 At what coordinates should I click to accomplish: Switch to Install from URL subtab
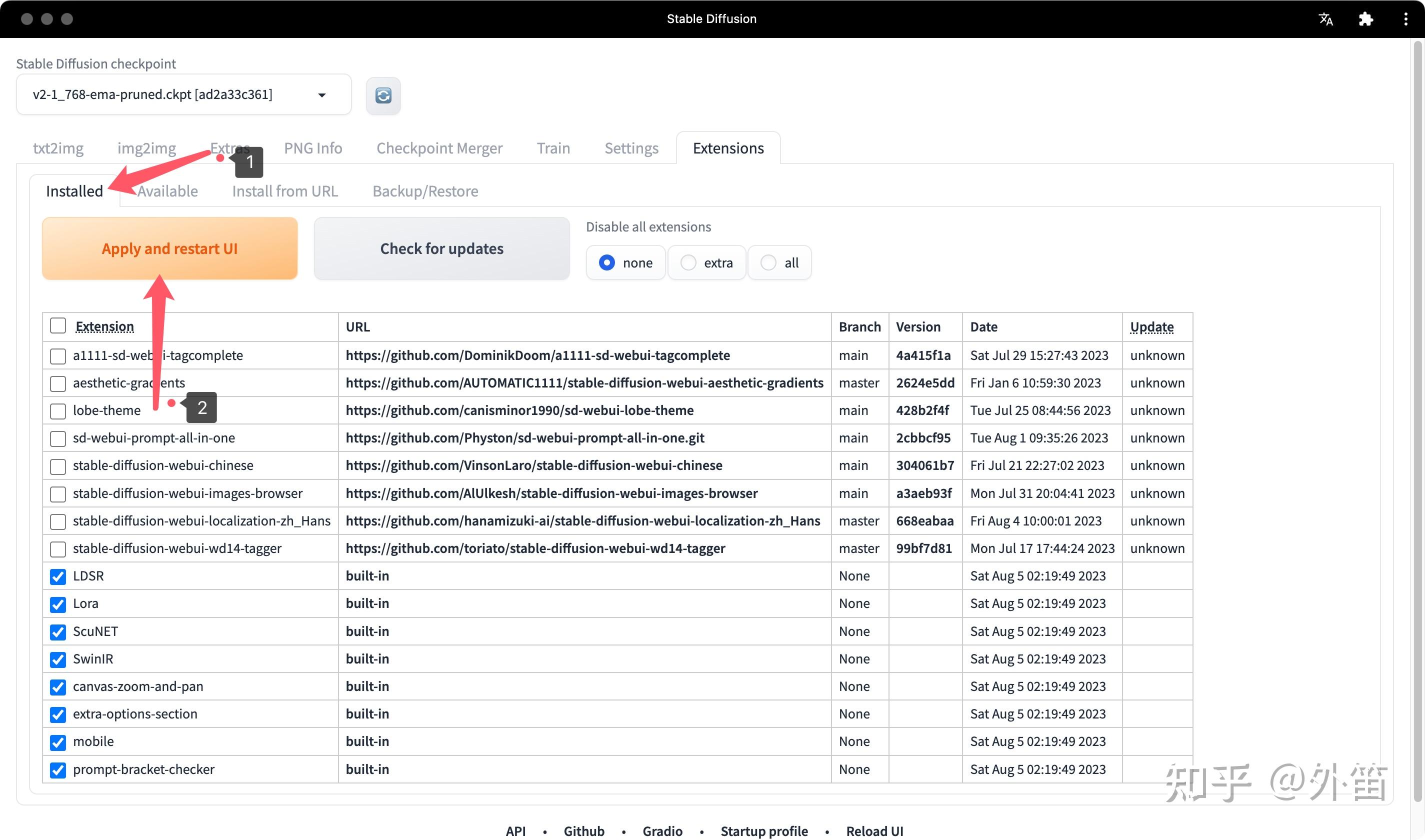pyautogui.click(x=284, y=191)
